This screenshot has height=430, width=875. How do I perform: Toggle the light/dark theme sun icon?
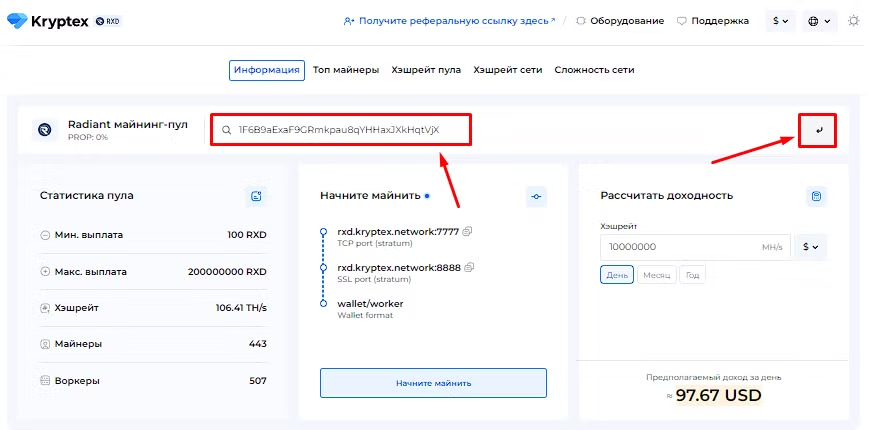[853, 21]
